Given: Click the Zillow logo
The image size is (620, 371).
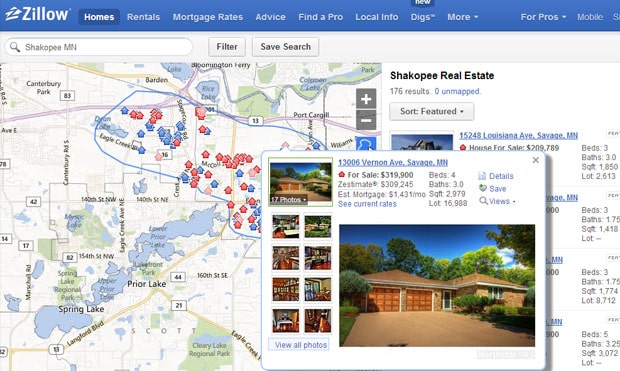Looking at the screenshot, I should tap(38, 15).
